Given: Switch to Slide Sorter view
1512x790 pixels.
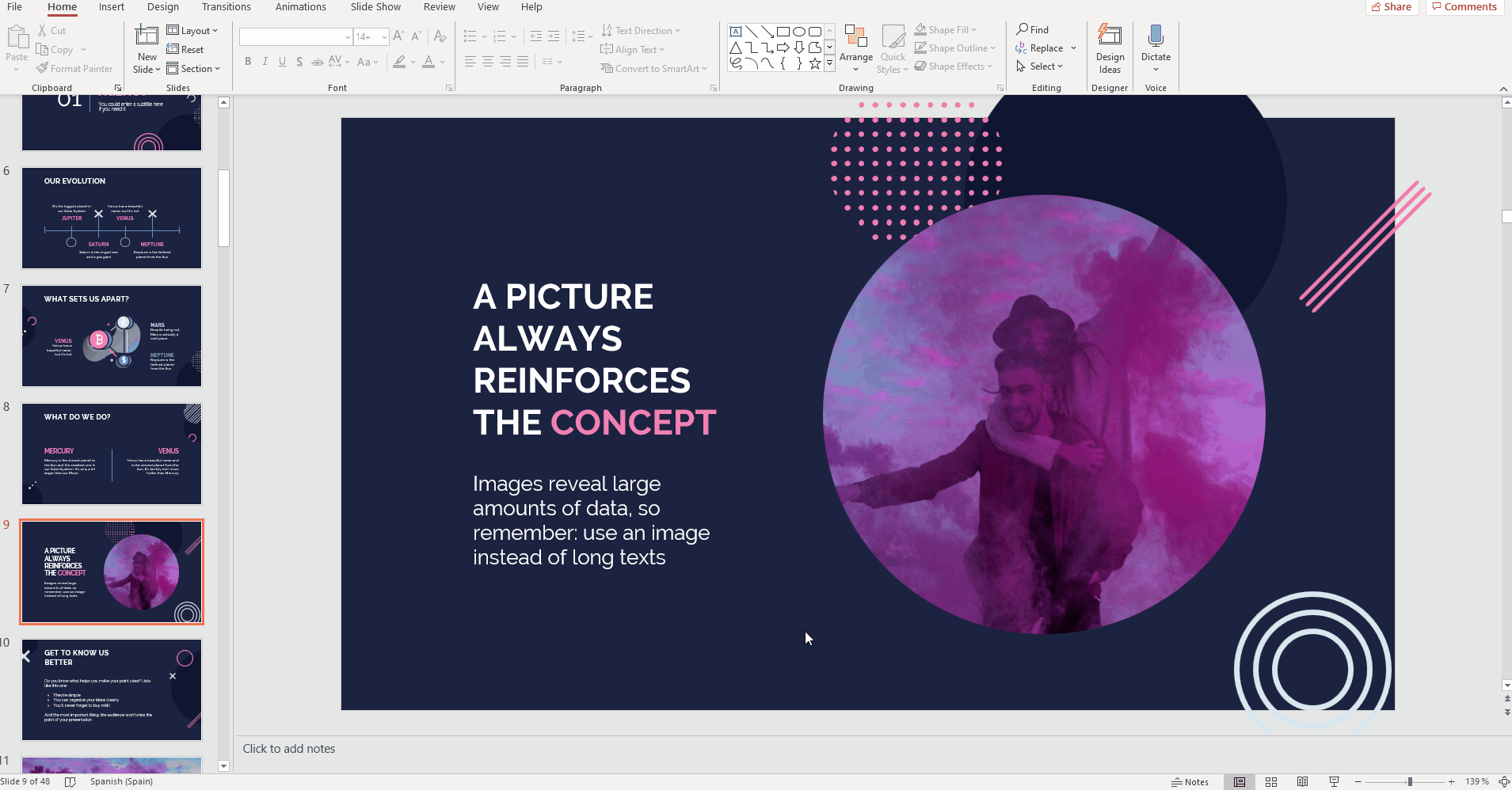Looking at the screenshot, I should [x=1271, y=782].
